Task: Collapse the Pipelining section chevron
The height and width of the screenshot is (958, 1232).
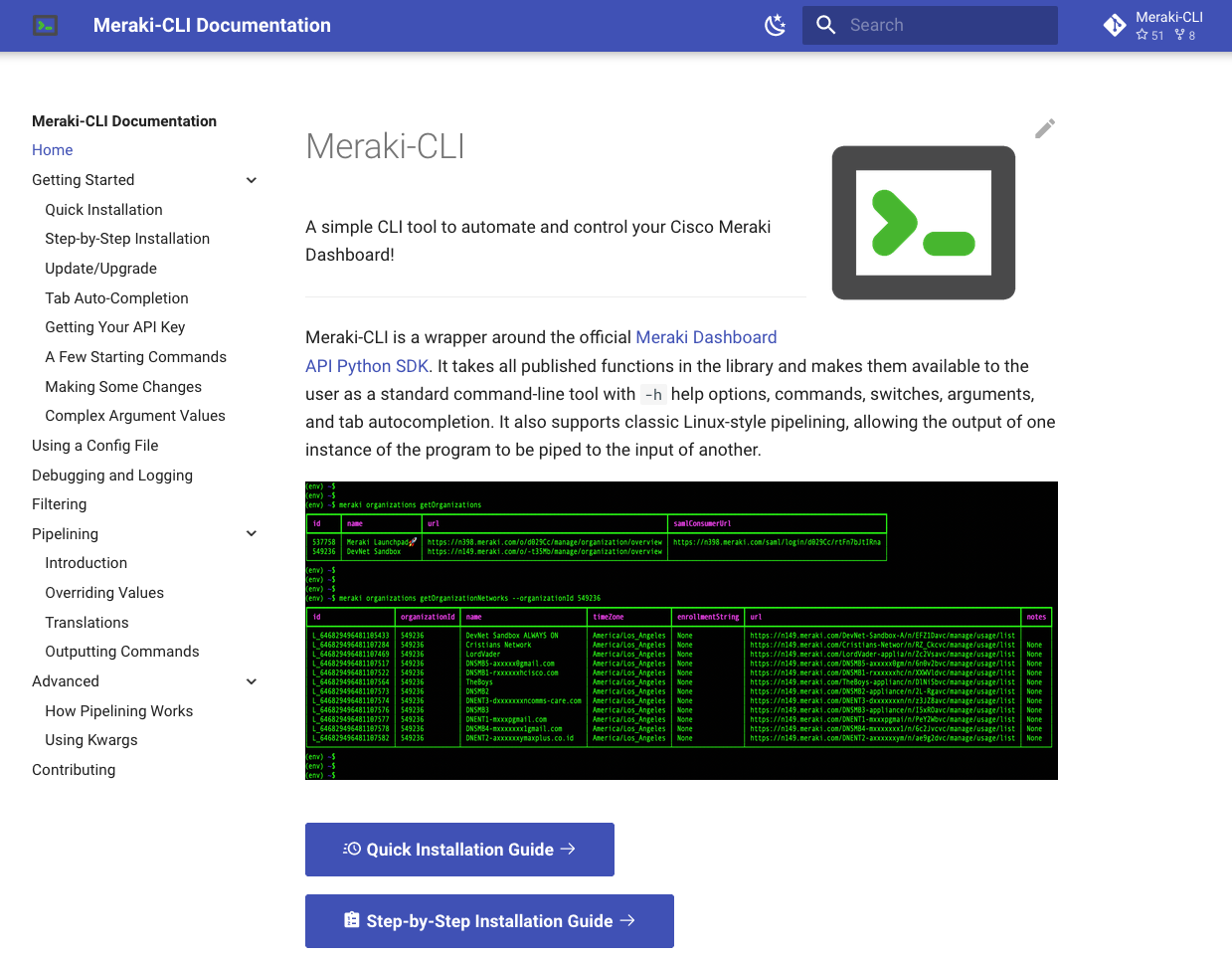Action: click(252, 534)
